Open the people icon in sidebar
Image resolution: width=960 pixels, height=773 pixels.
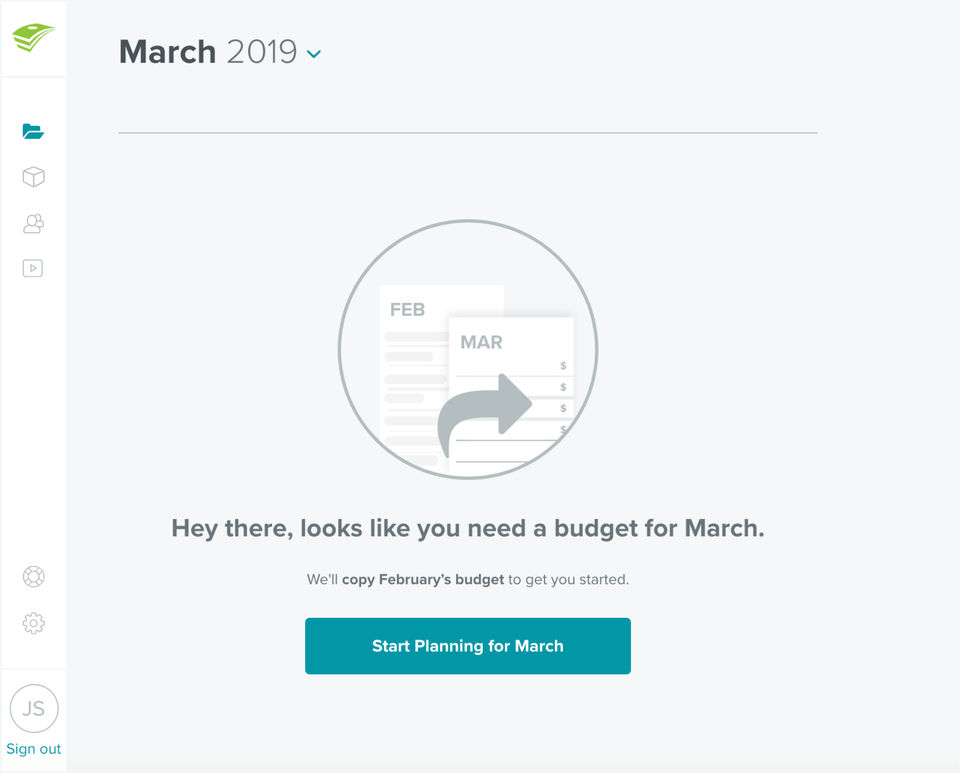(x=33, y=223)
